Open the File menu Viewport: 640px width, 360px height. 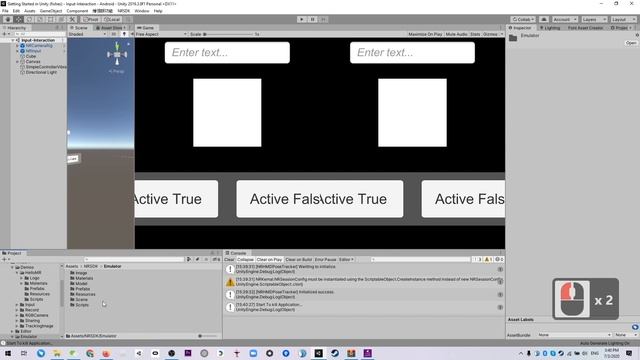pyautogui.click(x=5, y=11)
